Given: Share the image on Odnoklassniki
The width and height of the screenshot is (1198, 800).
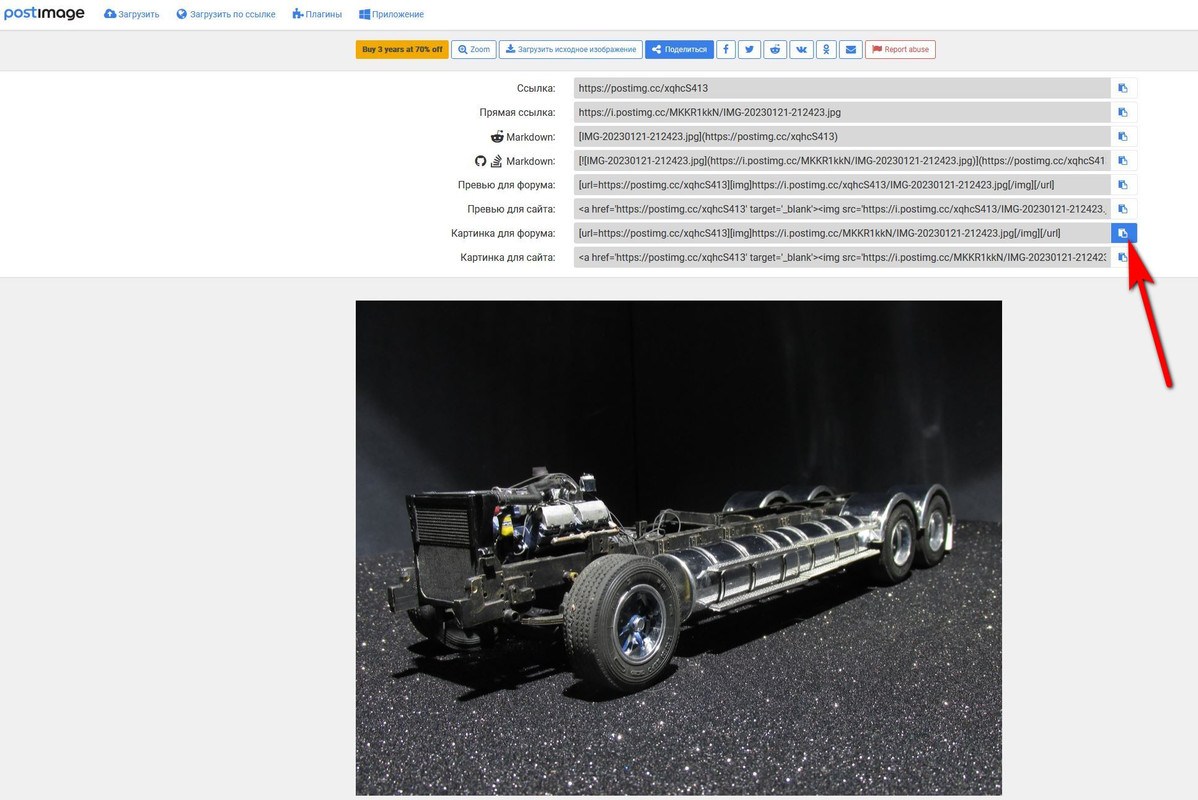Looking at the screenshot, I should tap(826, 50).
